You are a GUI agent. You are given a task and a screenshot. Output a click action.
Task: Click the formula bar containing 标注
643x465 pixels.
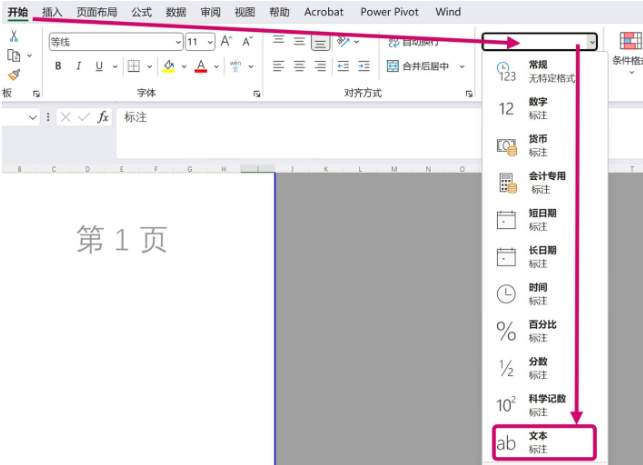tap(299, 133)
